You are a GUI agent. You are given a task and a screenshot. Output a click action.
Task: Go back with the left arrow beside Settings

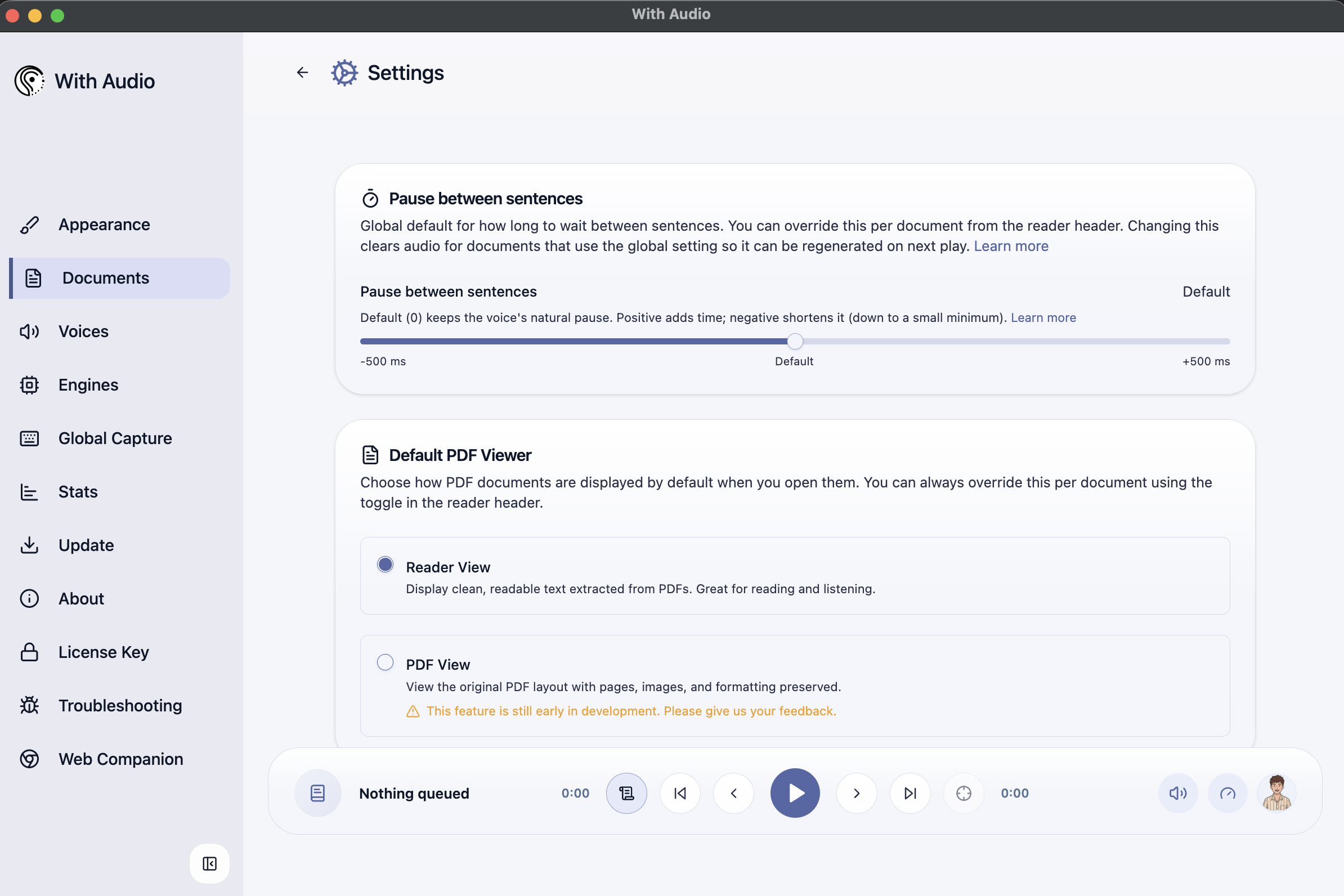[x=302, y=73]
